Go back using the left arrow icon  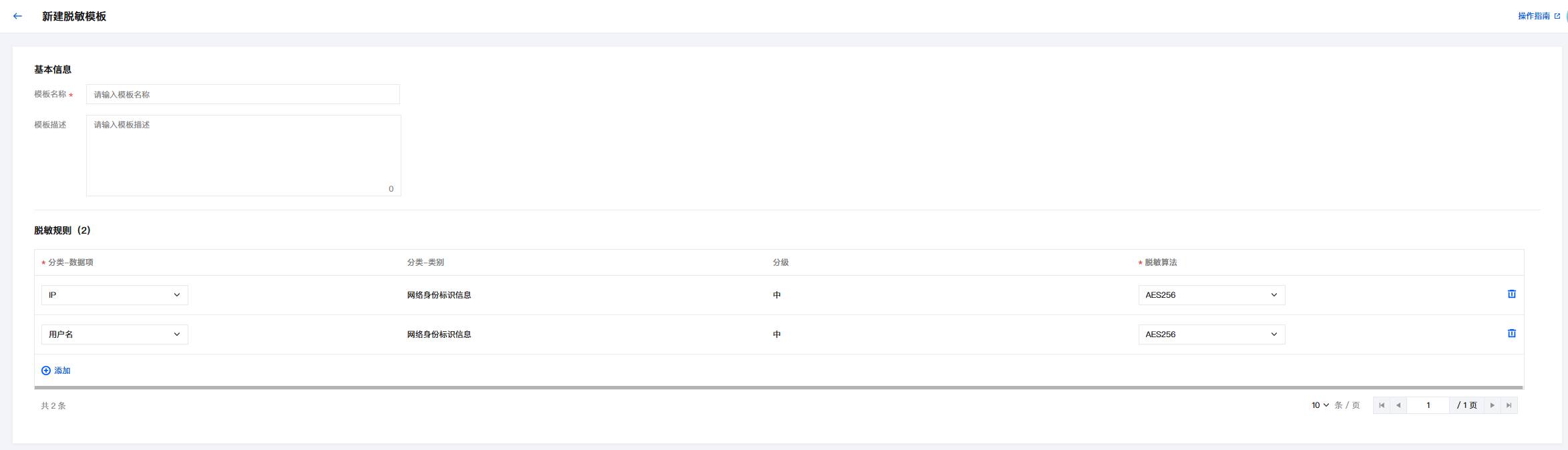click(x=17, y=16)
